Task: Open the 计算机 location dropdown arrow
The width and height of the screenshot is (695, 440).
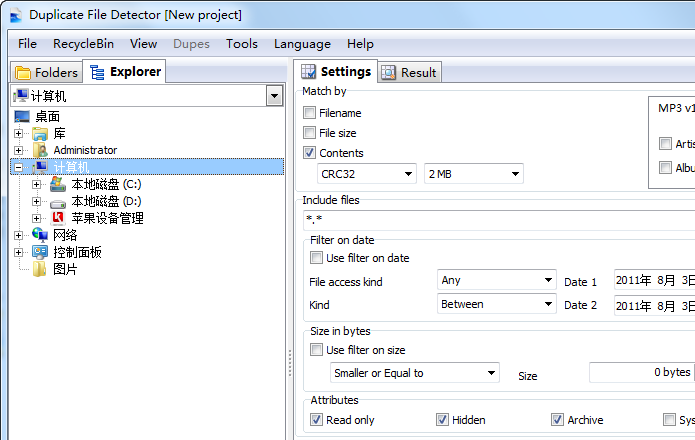Action: [x=275, y=96]
